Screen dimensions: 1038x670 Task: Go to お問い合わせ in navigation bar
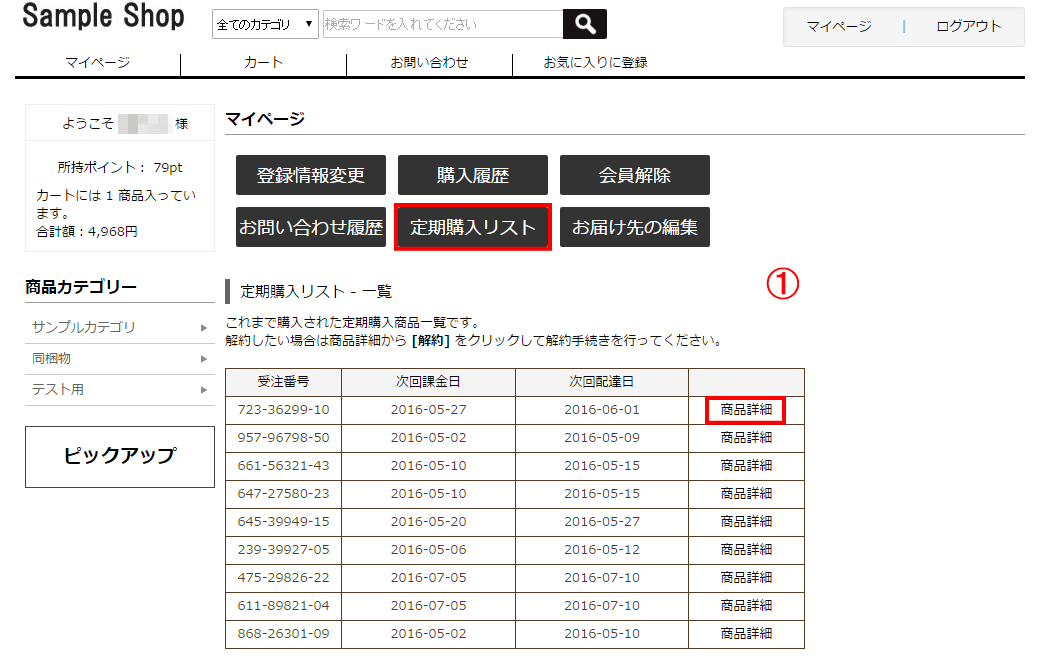[x=429, y=62]
